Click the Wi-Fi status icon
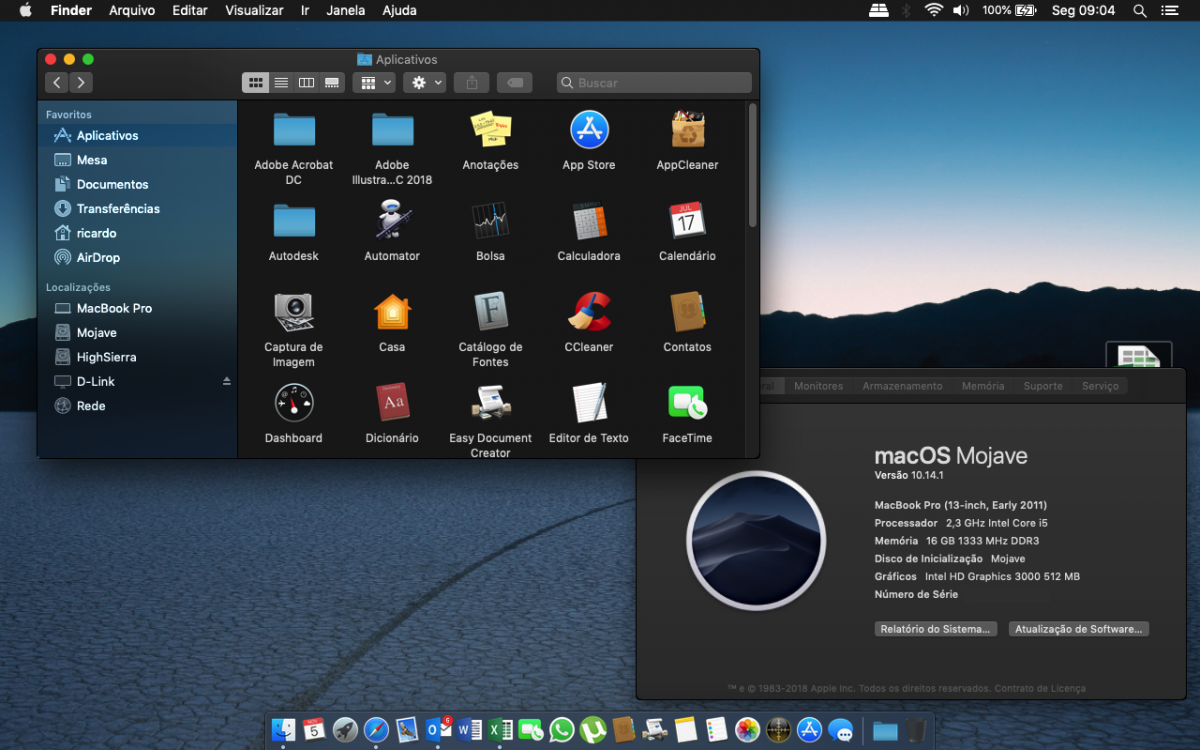 point(934,10)
